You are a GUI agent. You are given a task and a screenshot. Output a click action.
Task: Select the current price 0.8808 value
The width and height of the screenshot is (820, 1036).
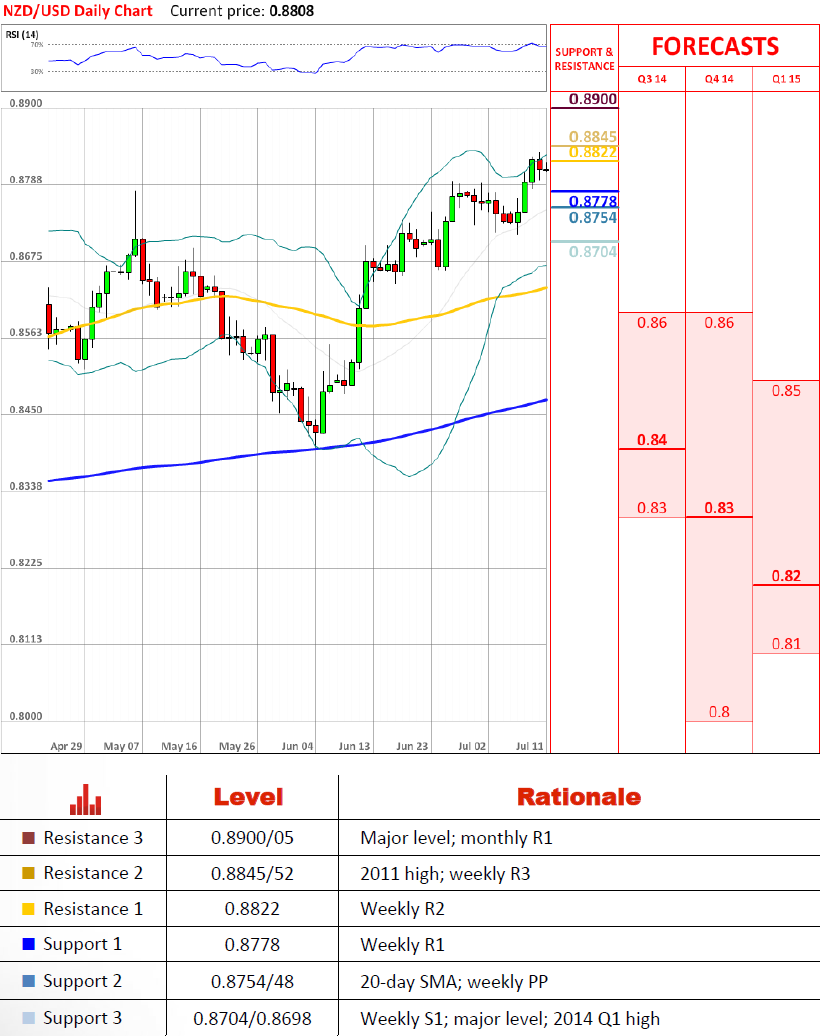click(x=291, y=11)
